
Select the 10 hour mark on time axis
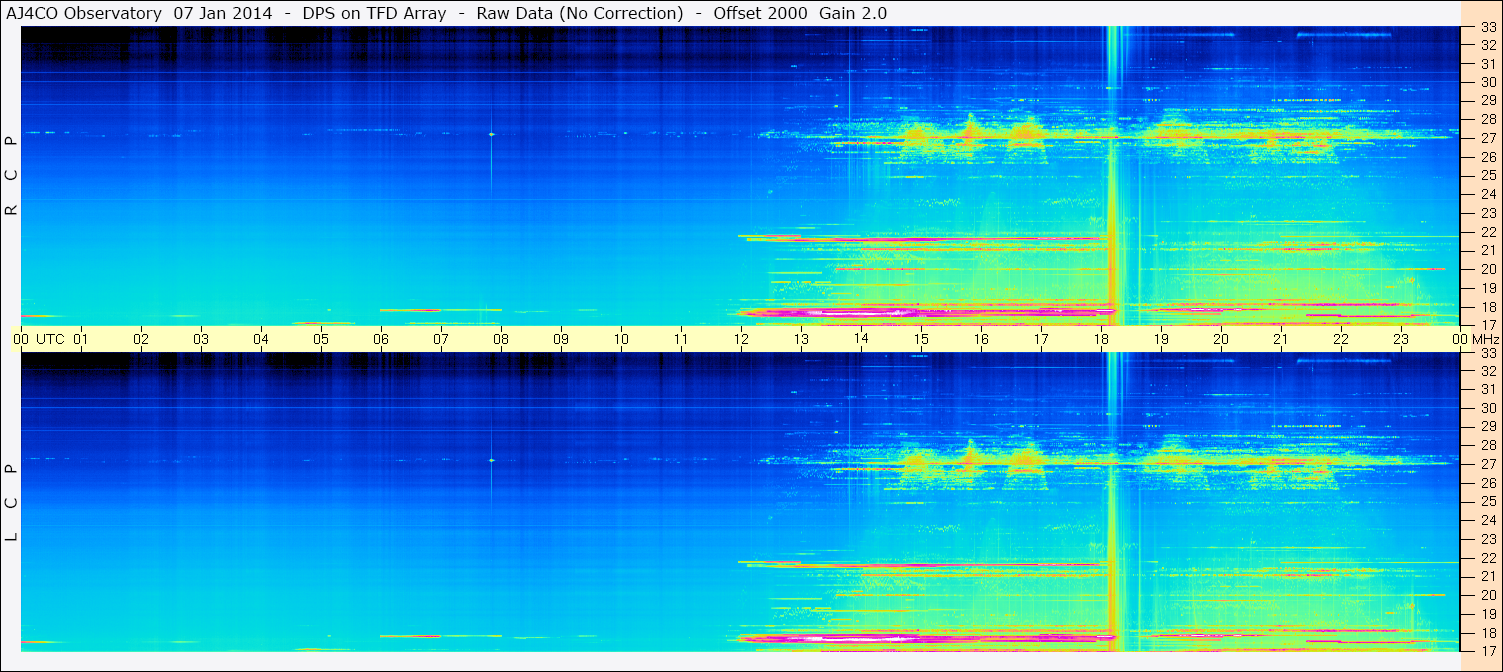click(x=621, y=339)
